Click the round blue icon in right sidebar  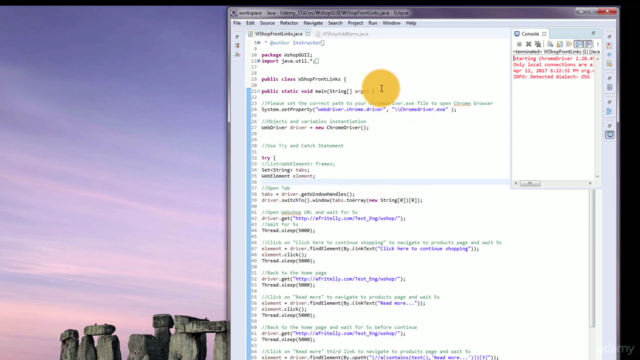tap(609, 55)
